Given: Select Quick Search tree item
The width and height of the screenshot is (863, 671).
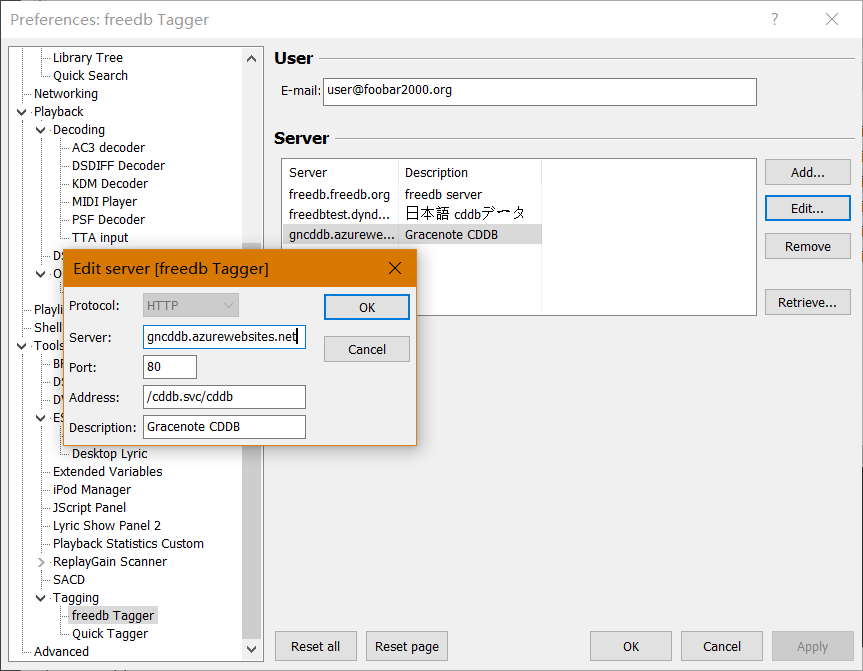Looking at the screenshot, I should [x=90, y=76].
